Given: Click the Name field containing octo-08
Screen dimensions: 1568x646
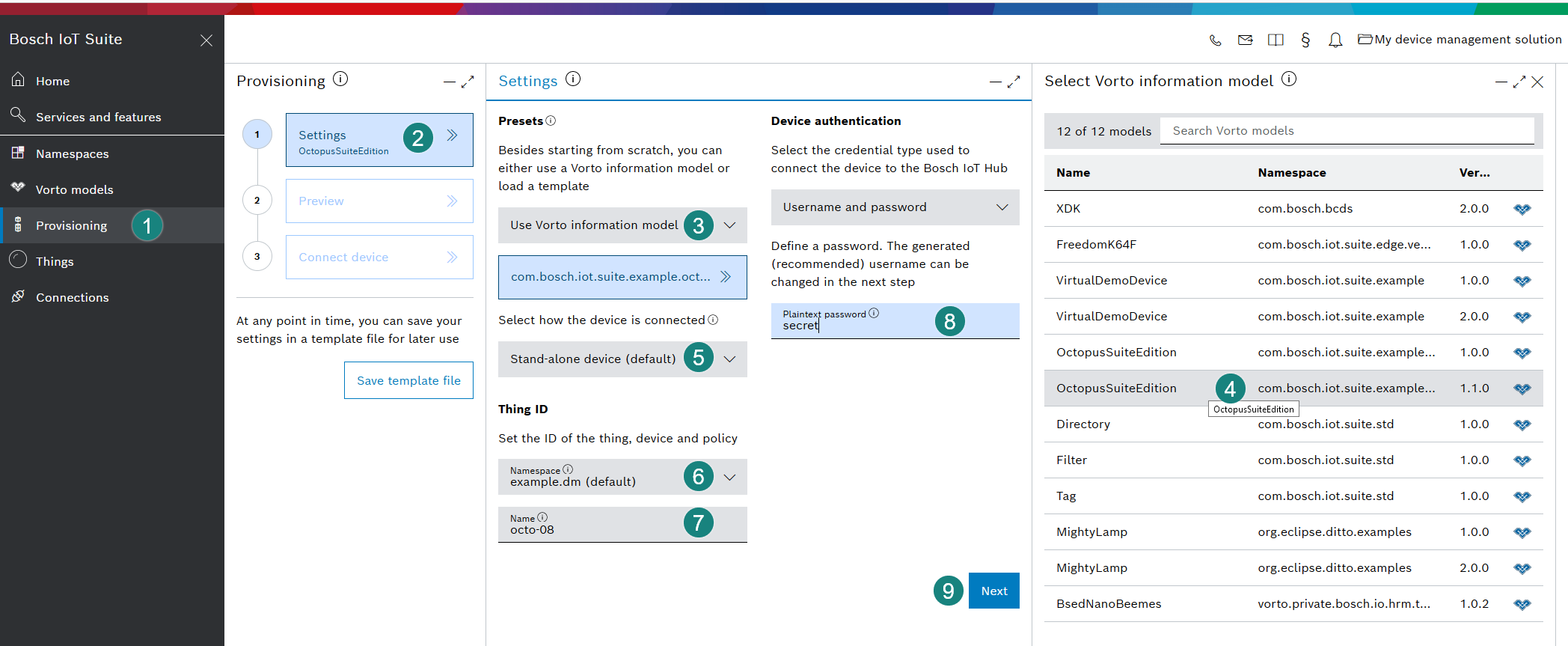Looking at the screenshot, I should coord(622,525).
